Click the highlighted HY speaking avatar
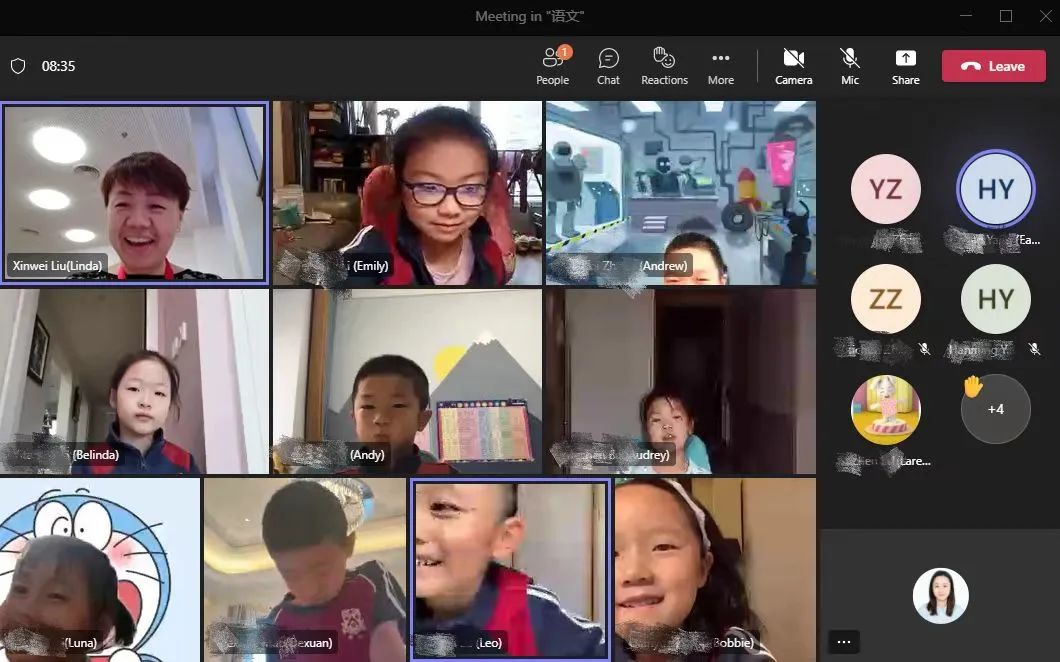 [x=995, y=189]
